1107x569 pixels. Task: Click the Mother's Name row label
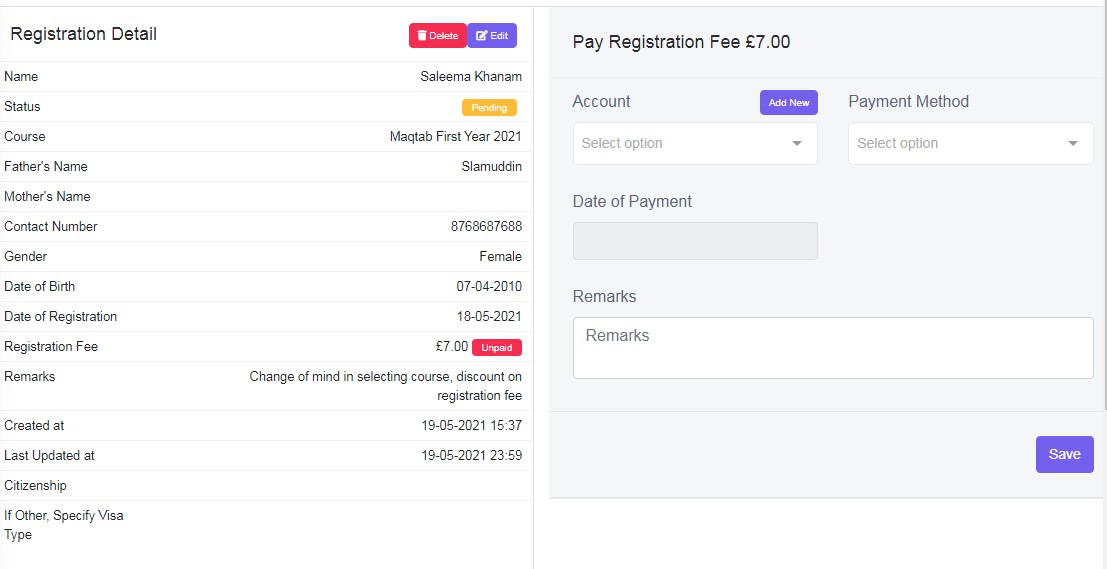point(47,196)
